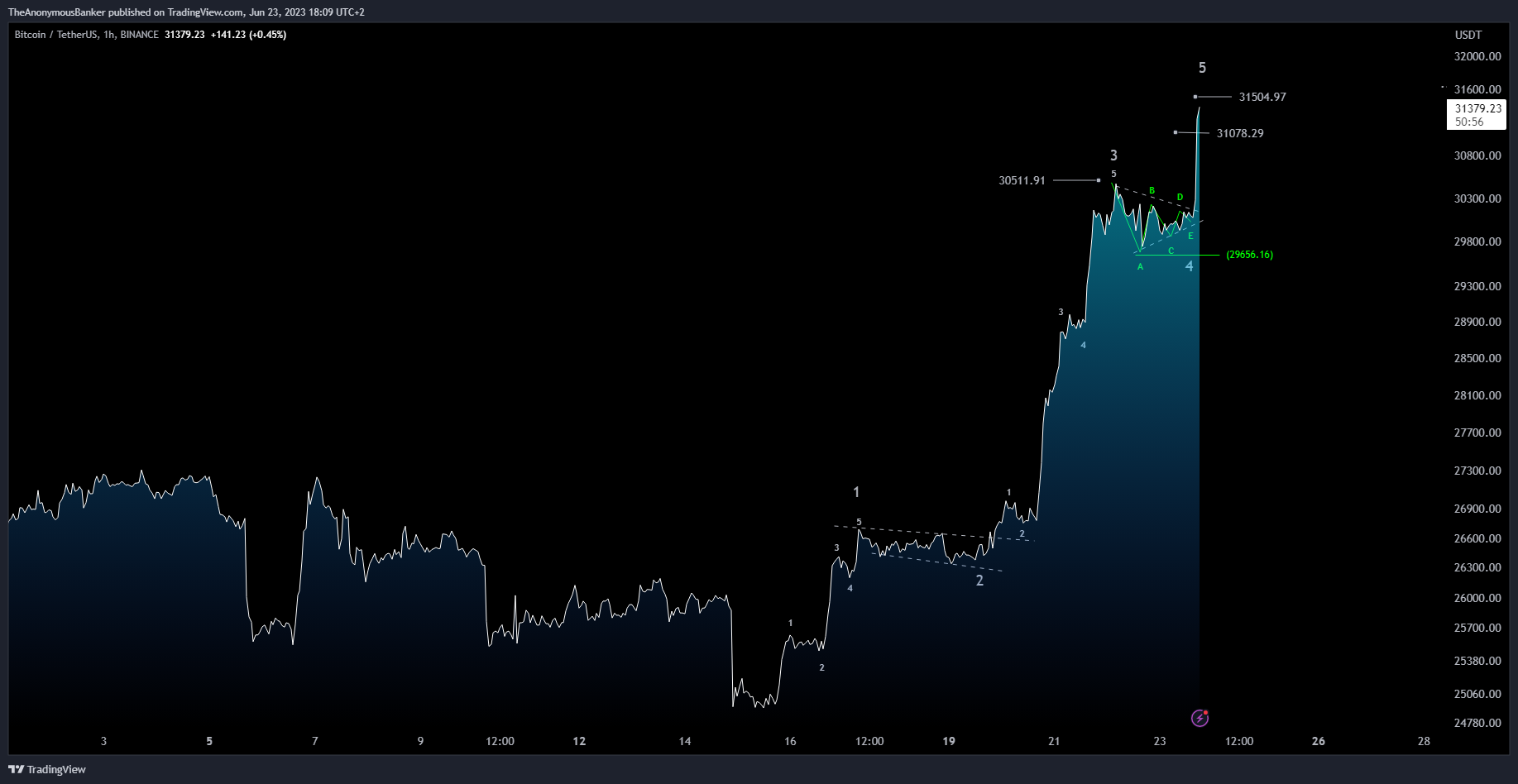Click 24780.00 on the price axis
The height and width of the screenshot is (784, 1518).
click(1477, 723)
